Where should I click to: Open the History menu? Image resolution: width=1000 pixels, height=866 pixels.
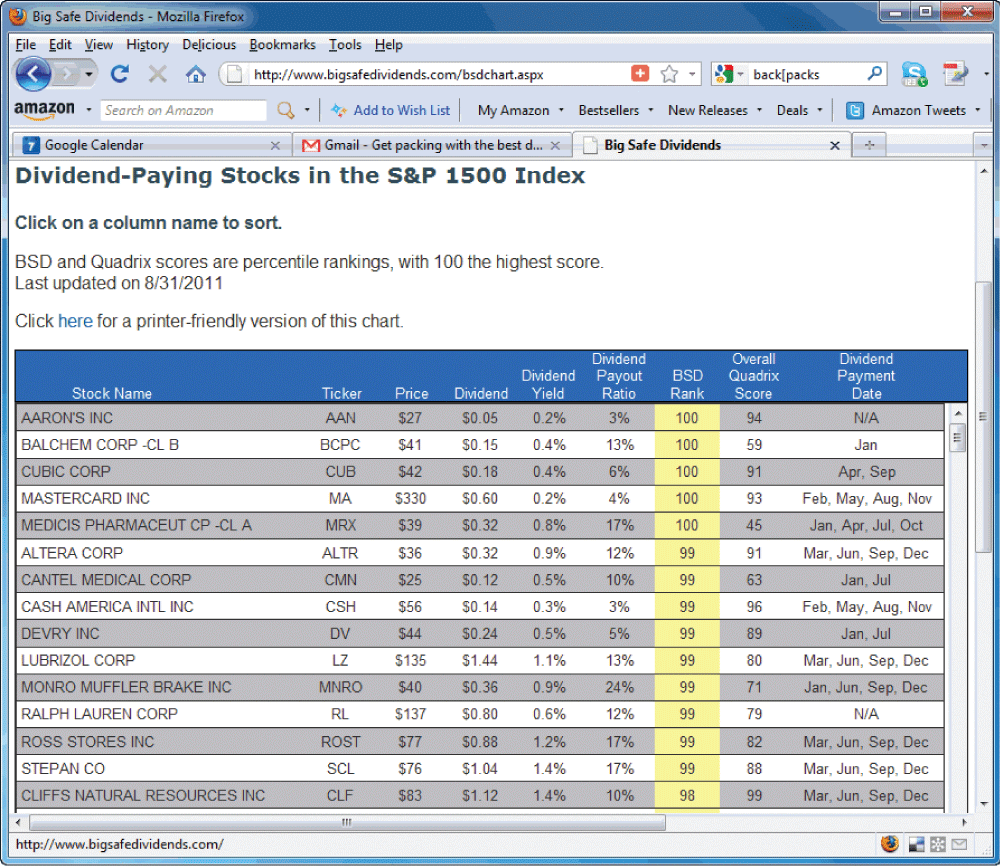coord(147,45)
